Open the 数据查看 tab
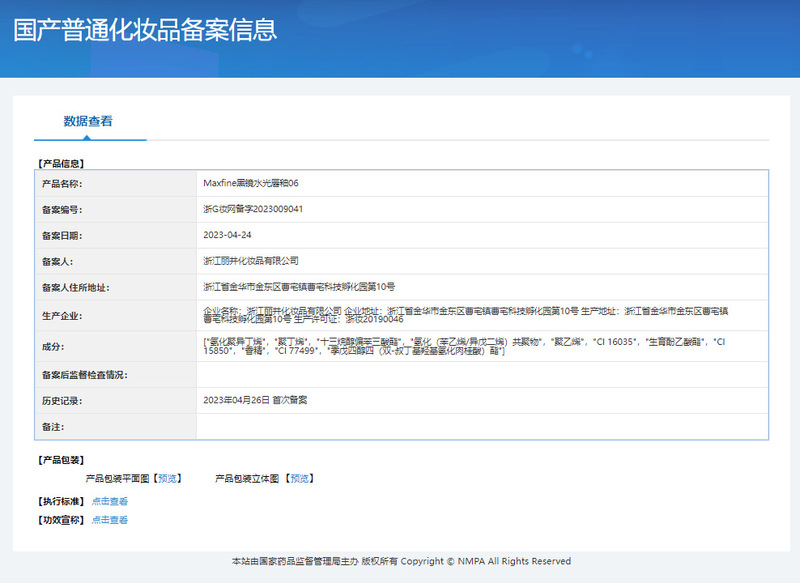This screenshot has width=800, height=583. 88,121
